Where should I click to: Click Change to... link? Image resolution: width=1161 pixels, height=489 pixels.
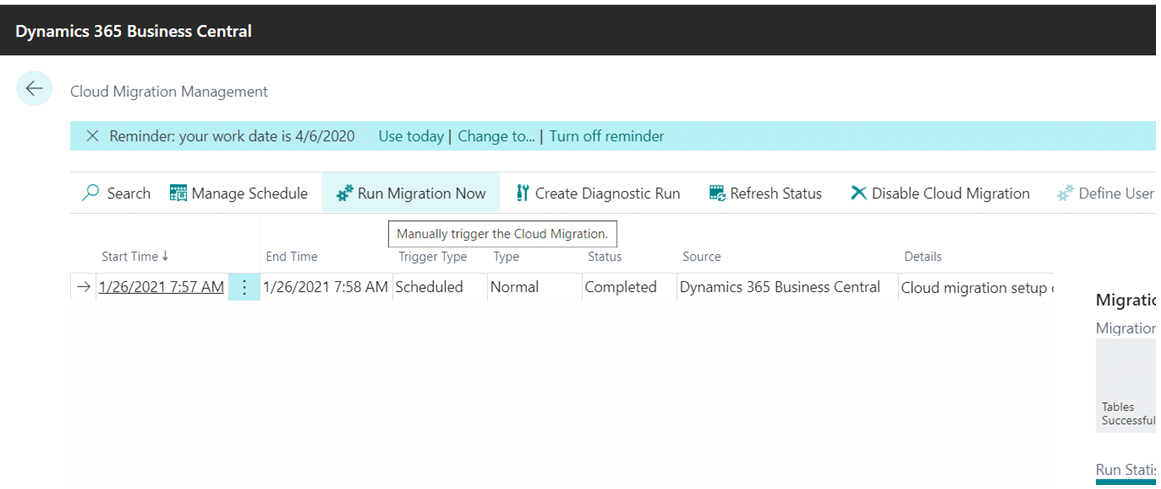[496, 136]
